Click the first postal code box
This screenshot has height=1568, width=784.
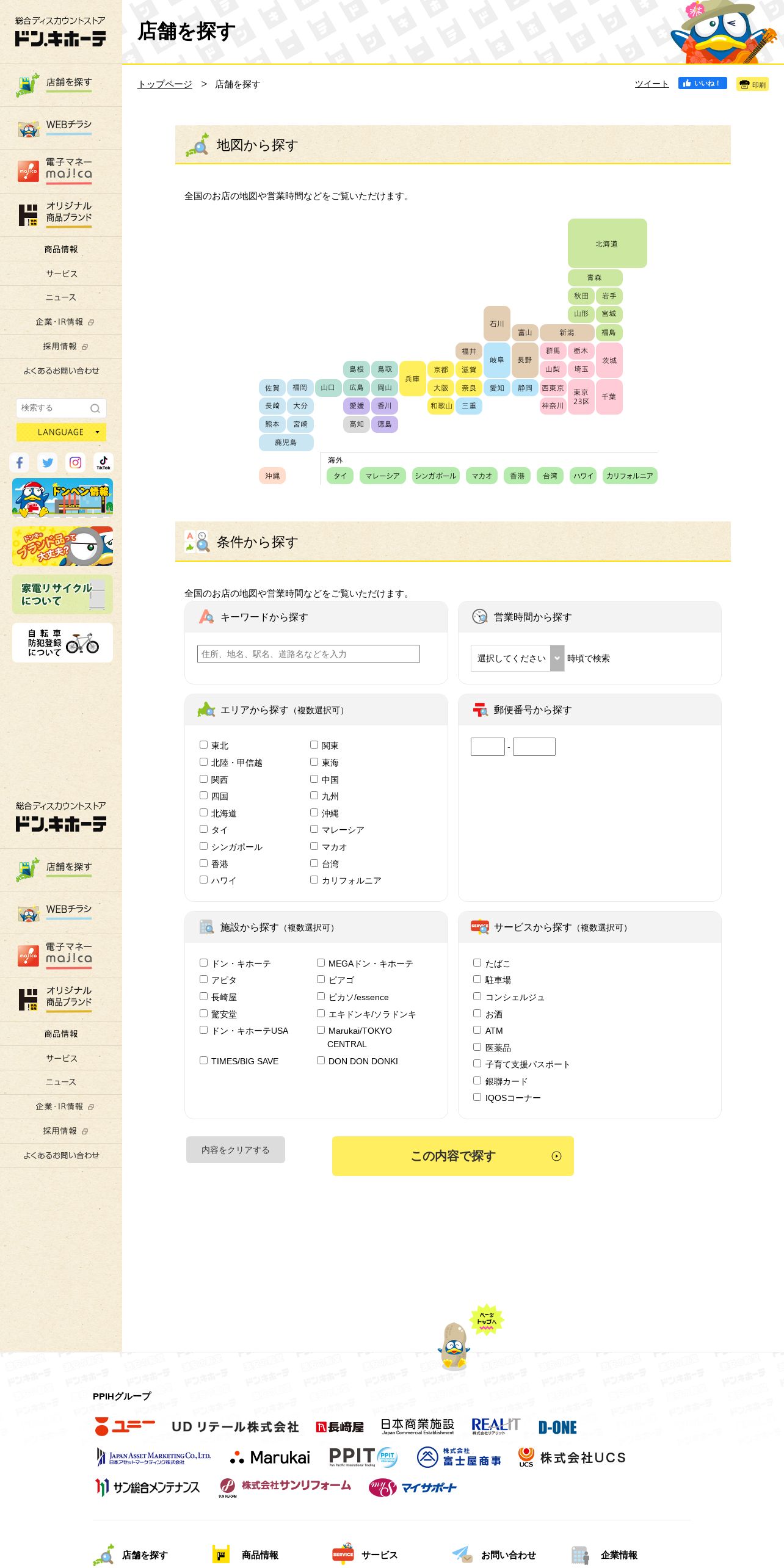pos(488,747)
